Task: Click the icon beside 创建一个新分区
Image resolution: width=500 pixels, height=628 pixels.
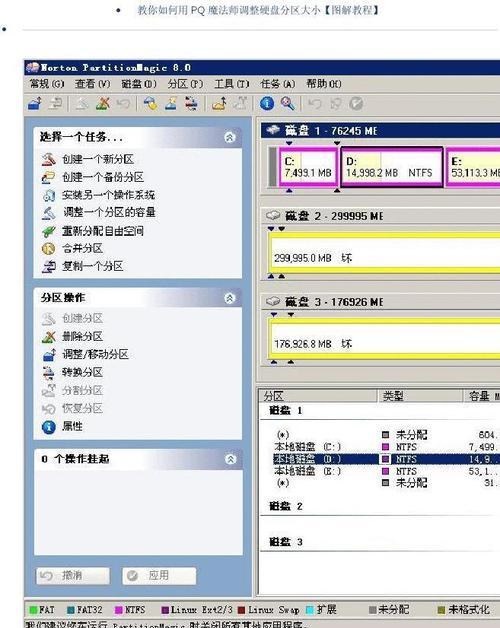Action: [49, 159]
